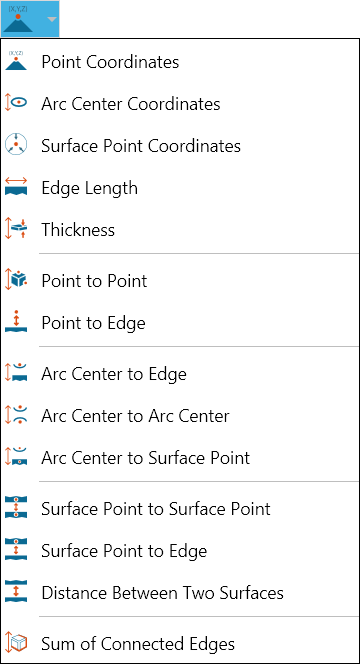Click the Point to Point icon

(16, 280)
